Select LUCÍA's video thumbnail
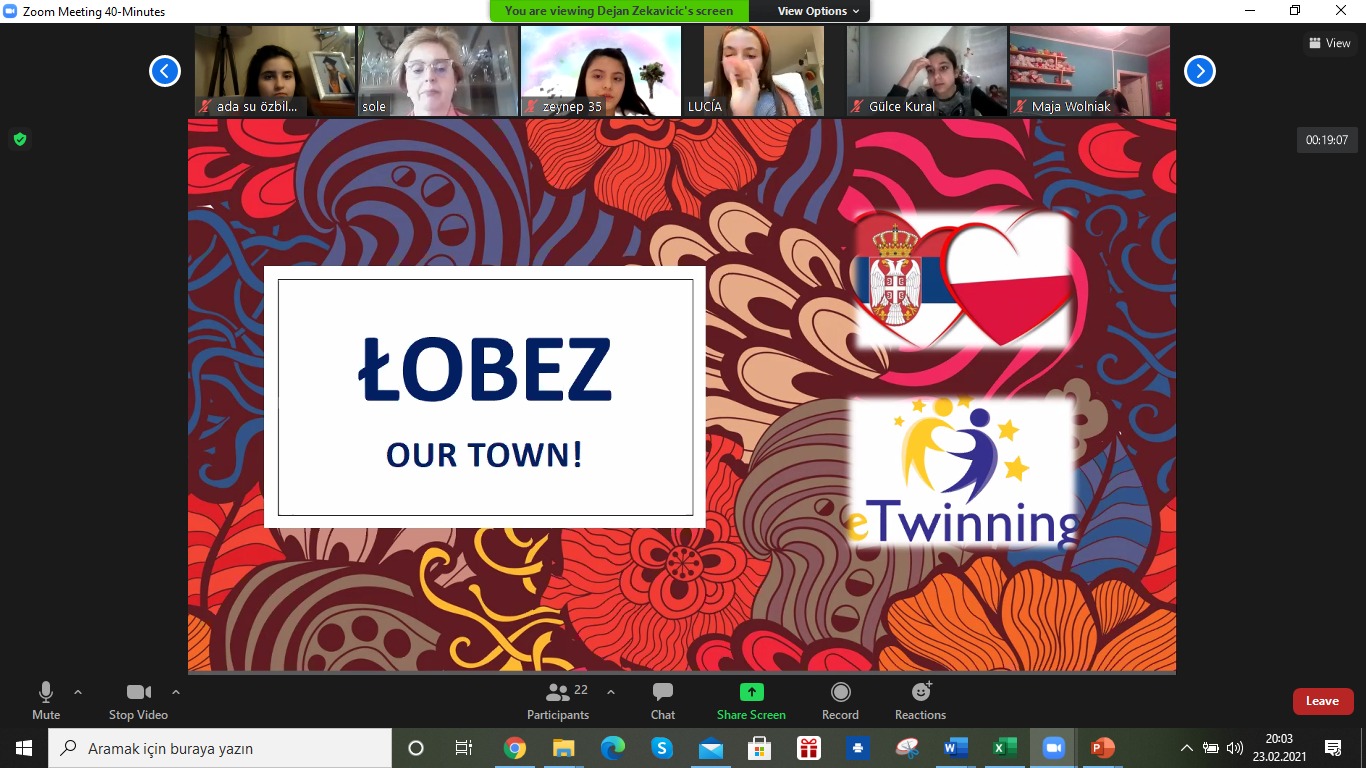Screen dimensions: 1366x768 click(x=764, y=71)
